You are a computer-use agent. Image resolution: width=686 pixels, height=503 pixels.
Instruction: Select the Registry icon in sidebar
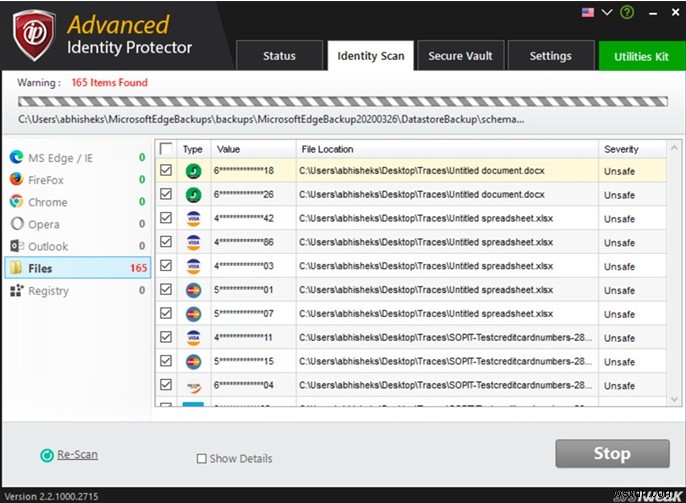[17, 290]
